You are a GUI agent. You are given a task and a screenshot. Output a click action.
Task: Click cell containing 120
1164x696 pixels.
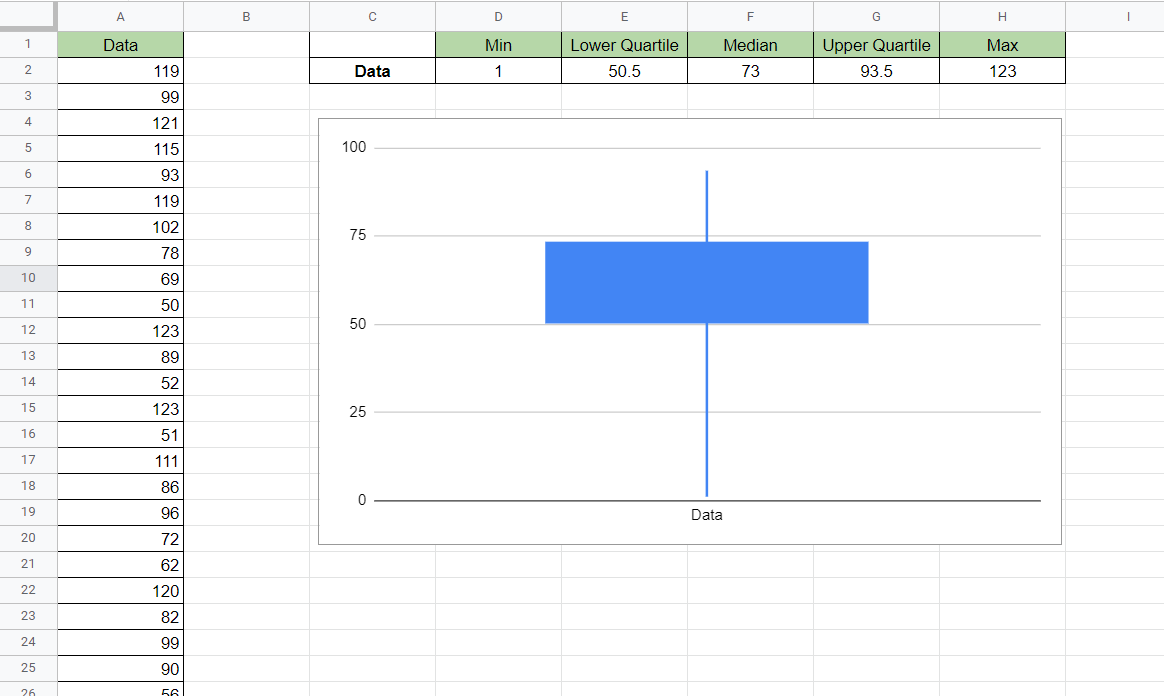120,590
